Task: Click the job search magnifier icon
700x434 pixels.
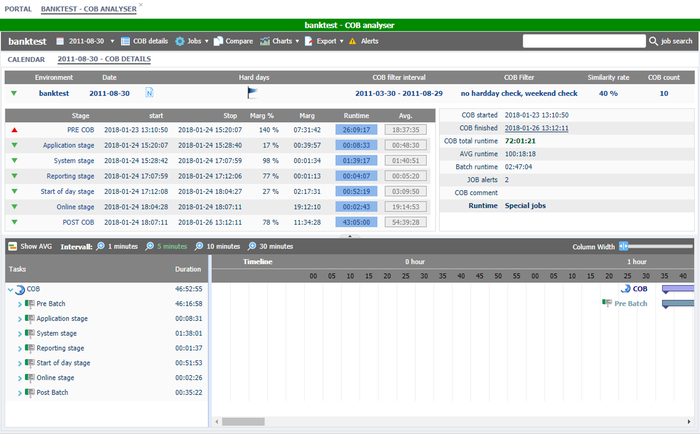Action: click(653, 41)
